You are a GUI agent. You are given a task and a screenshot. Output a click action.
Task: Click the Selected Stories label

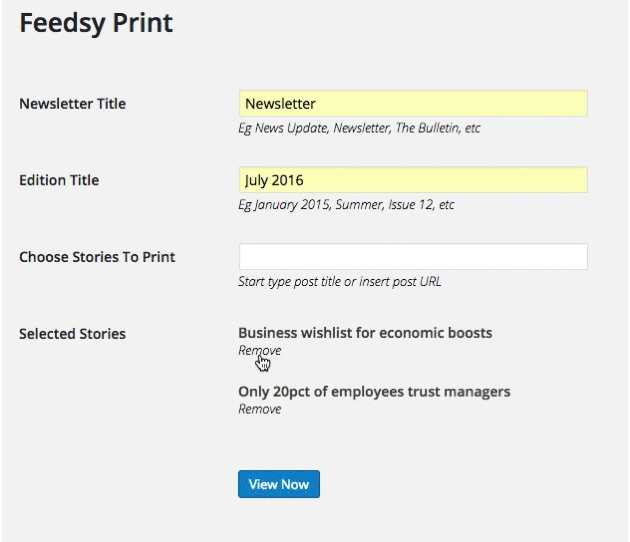pyautogui.click(x=73, y=334)
